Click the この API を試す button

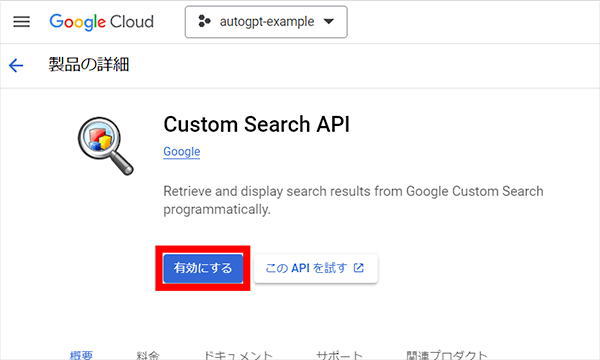coord(316,268)
